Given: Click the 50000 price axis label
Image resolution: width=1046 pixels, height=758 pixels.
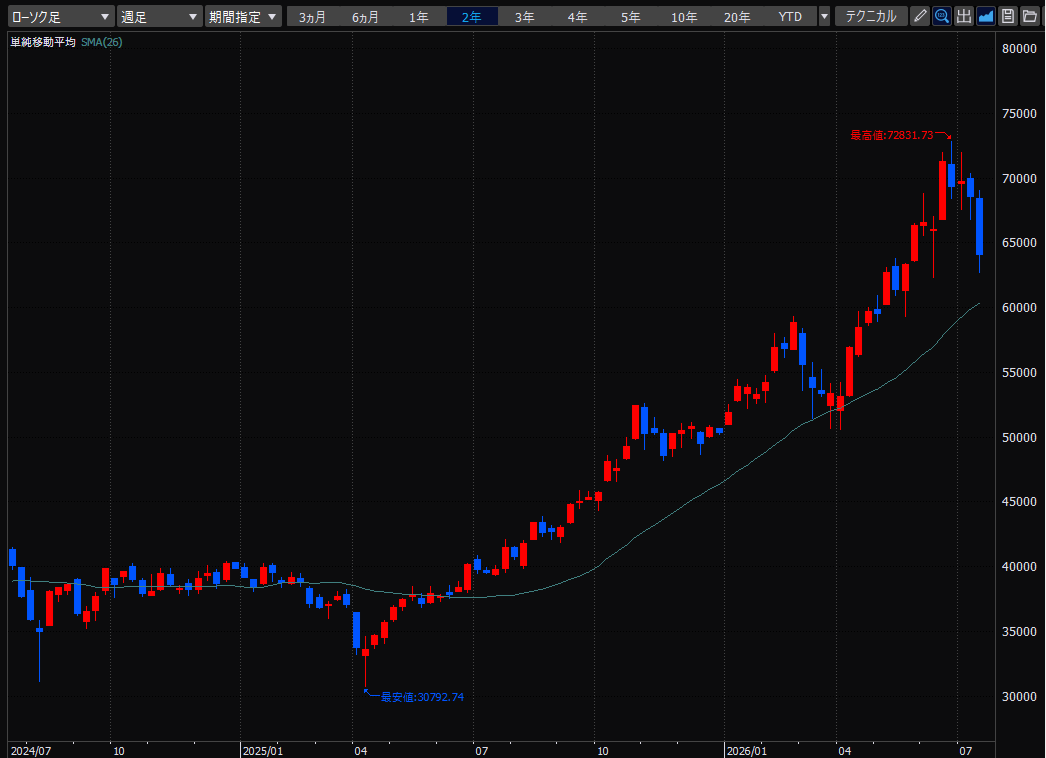Looking at the screenshot, I should tap(1019, 437).
